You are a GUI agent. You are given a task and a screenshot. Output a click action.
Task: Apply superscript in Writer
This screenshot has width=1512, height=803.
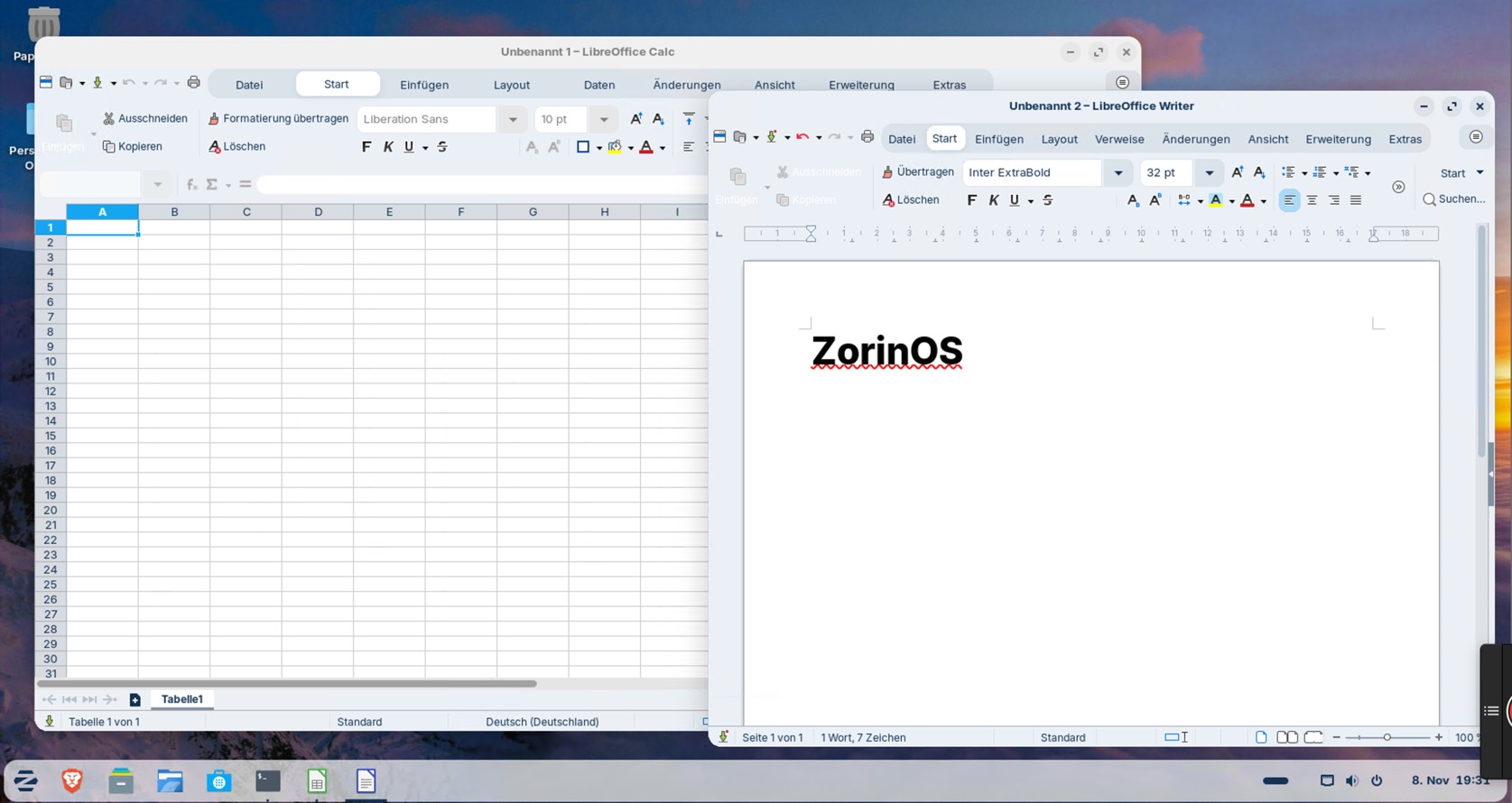pos(1155,200)
